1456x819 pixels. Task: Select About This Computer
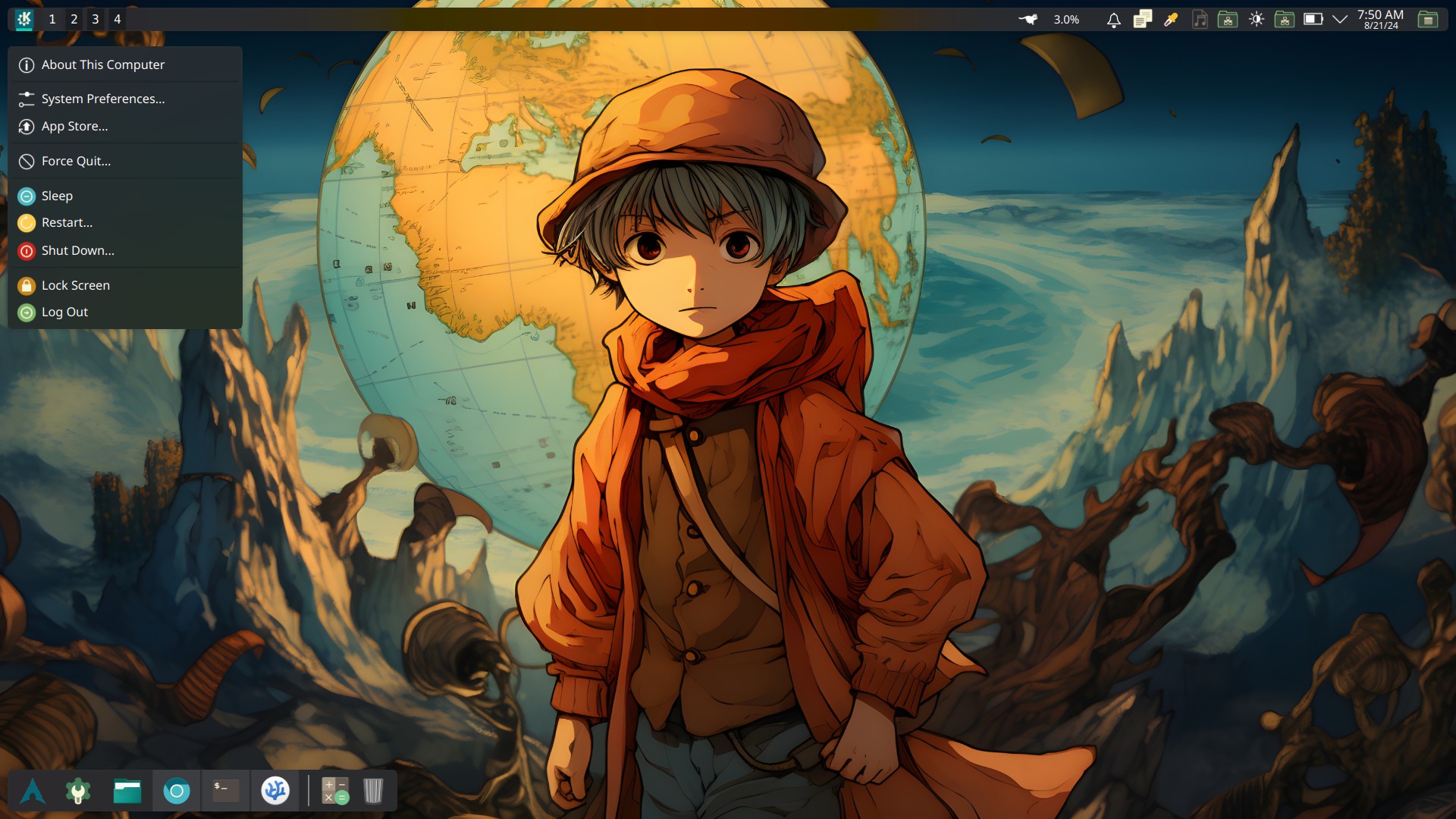(103, 65)
